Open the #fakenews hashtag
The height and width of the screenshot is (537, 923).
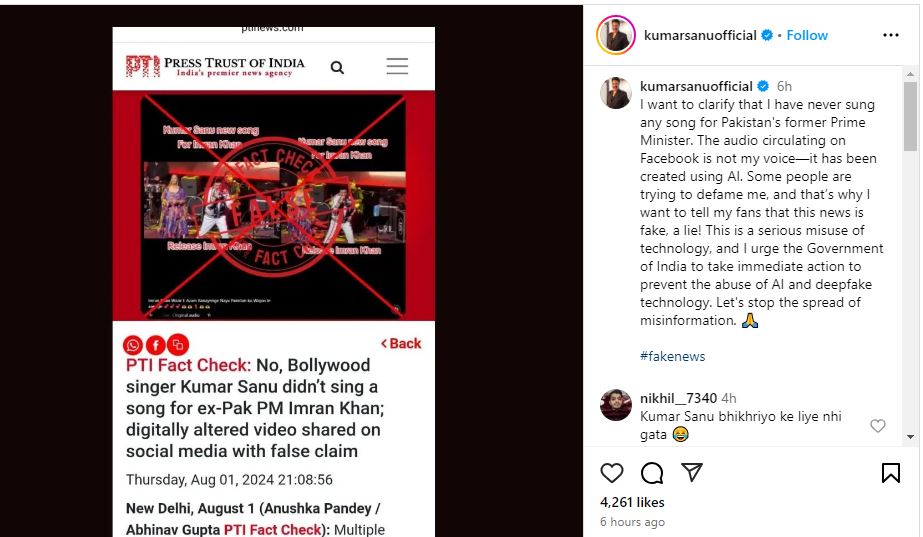click(672, 356)
